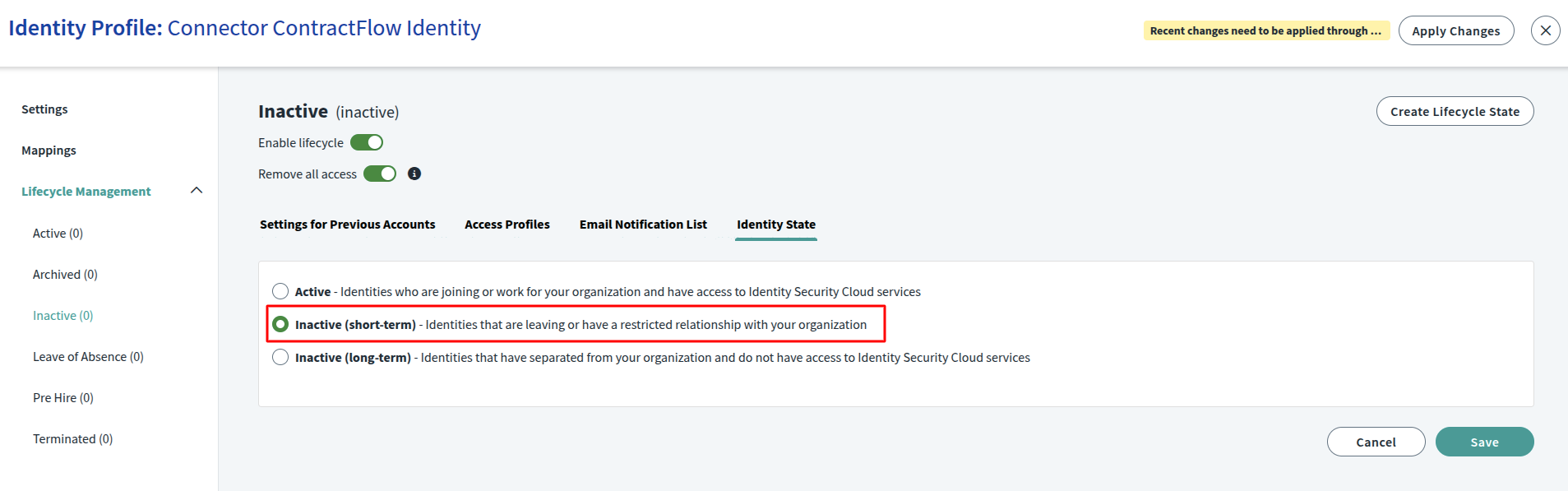Click the Create Lifecycle State button
Image resolution: width=1568 pixels, height=491 pixels.
tap(1455, 112)
